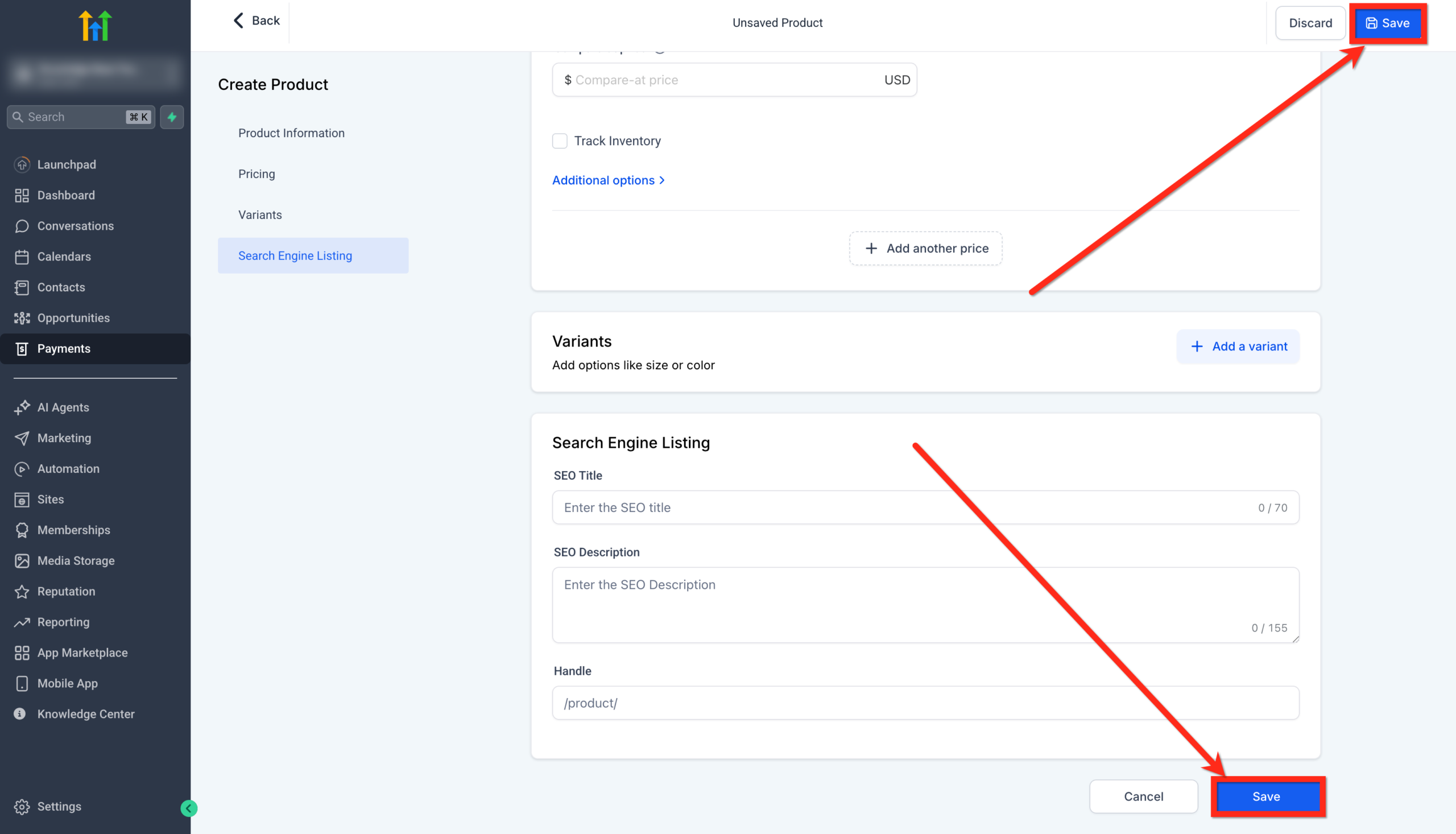The height and width of the screenshot is (834, 1456).
Task: Collapse the sidebar with the green chevron
Action: [189, 808]
